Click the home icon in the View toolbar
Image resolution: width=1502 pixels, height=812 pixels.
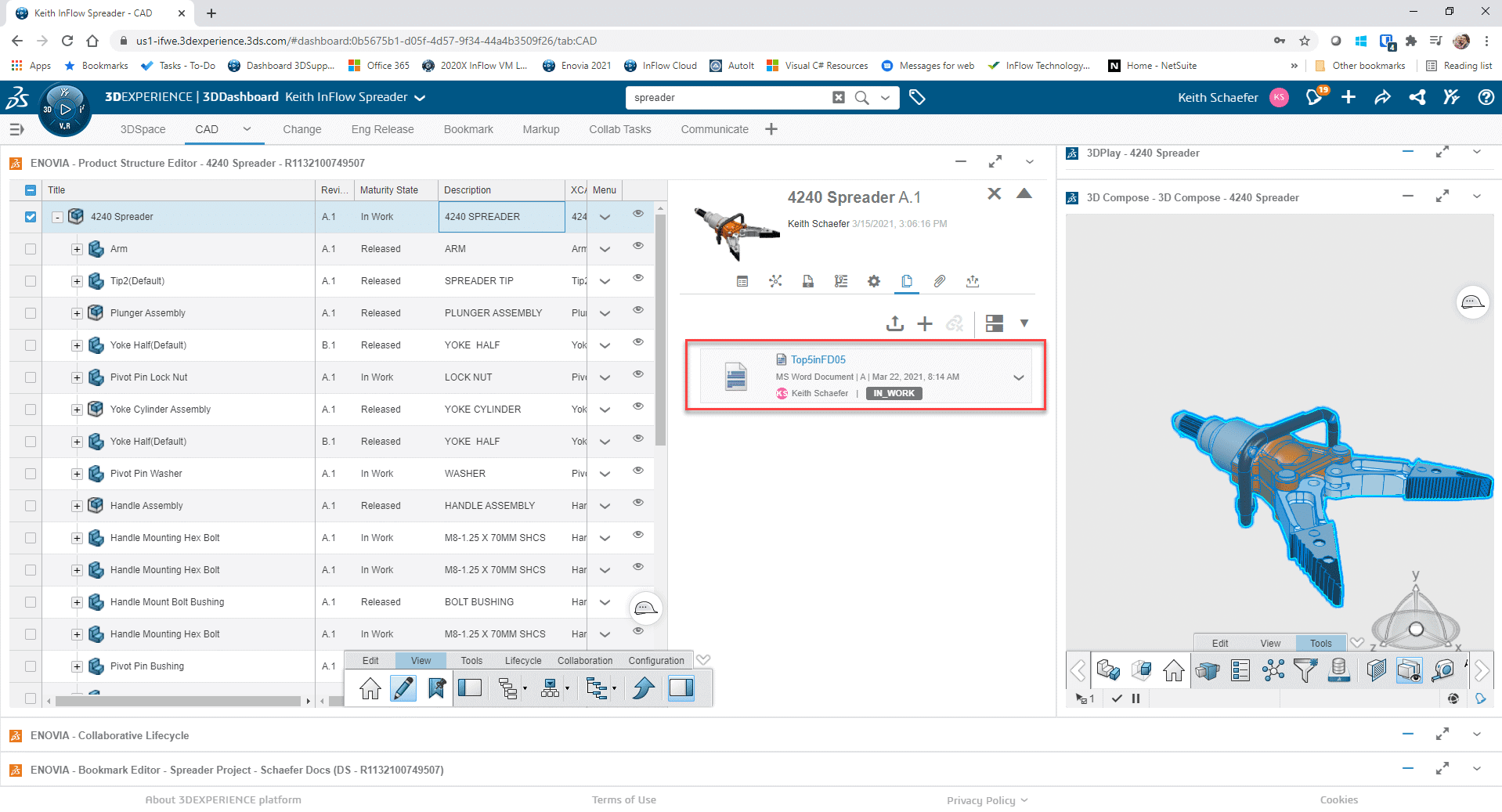point(369,688)
